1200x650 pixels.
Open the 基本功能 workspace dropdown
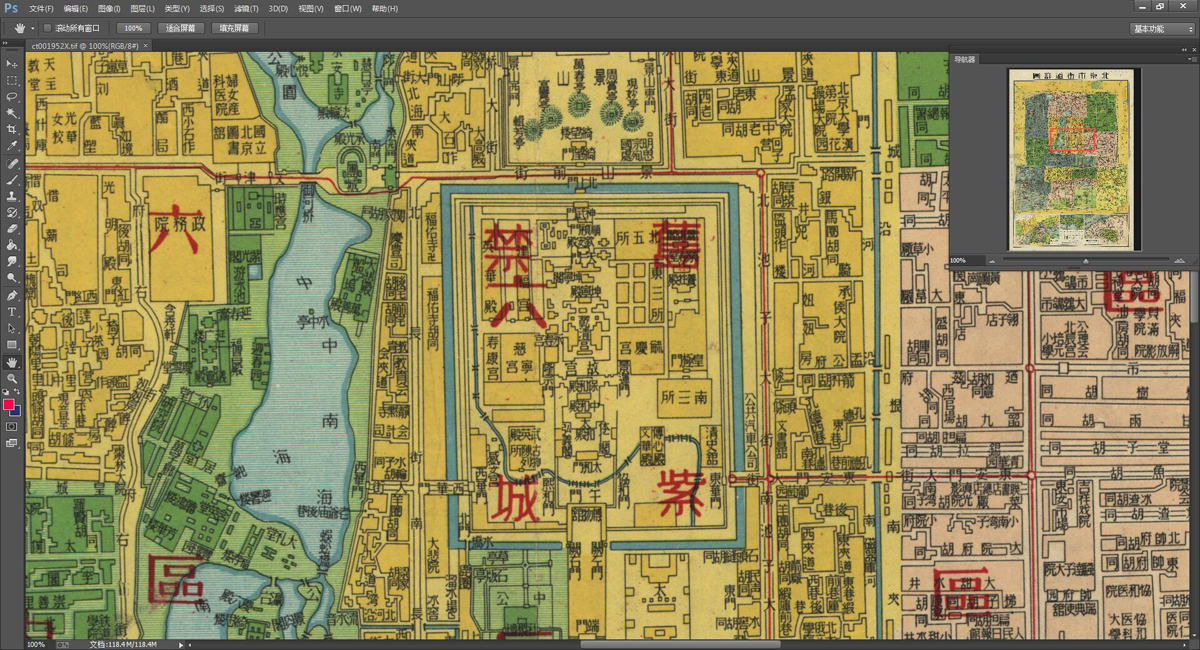1161,29
